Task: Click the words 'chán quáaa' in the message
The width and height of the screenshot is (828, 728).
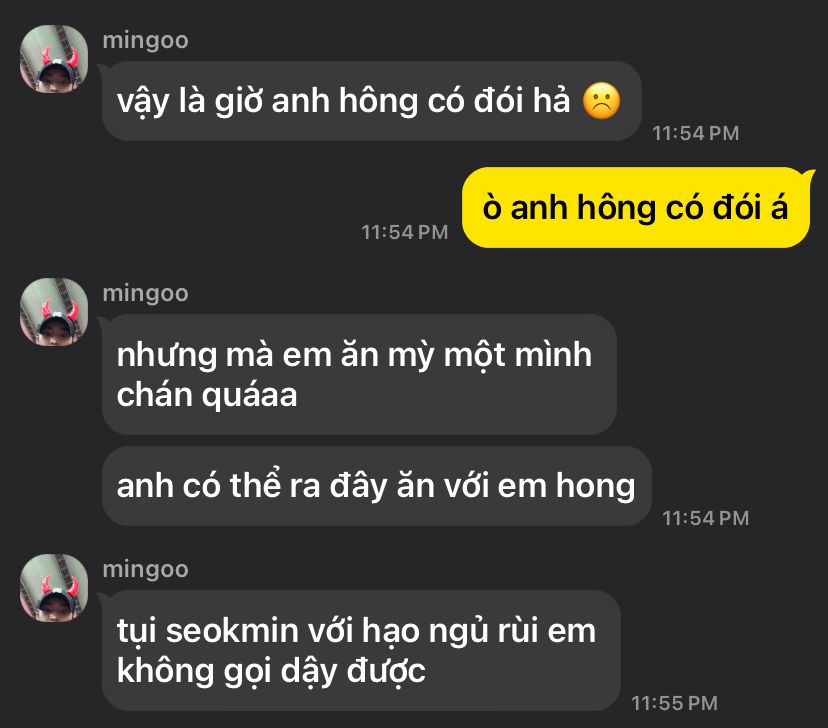Action: pos(207,395)
